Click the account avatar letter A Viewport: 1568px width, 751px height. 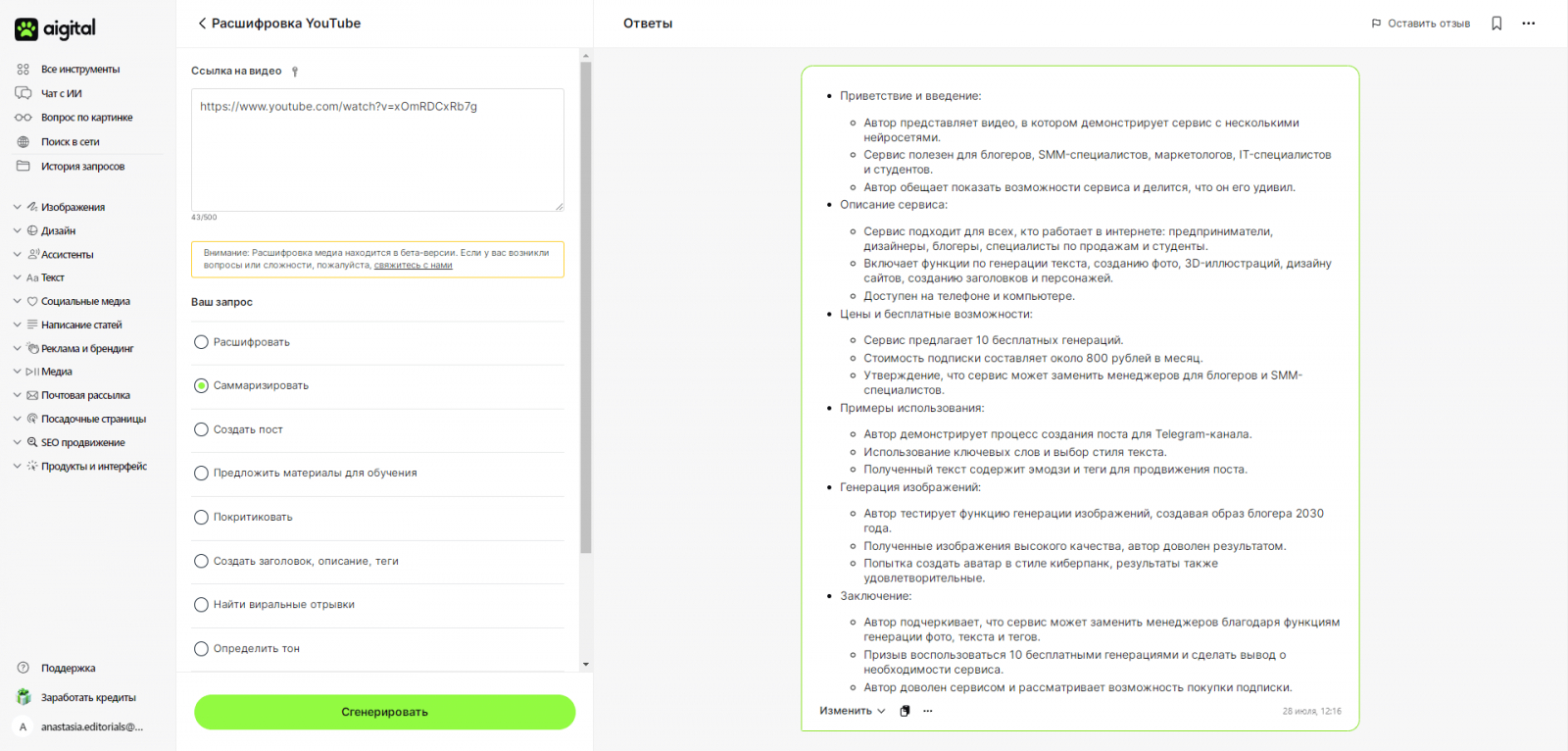tap(24, 726)
